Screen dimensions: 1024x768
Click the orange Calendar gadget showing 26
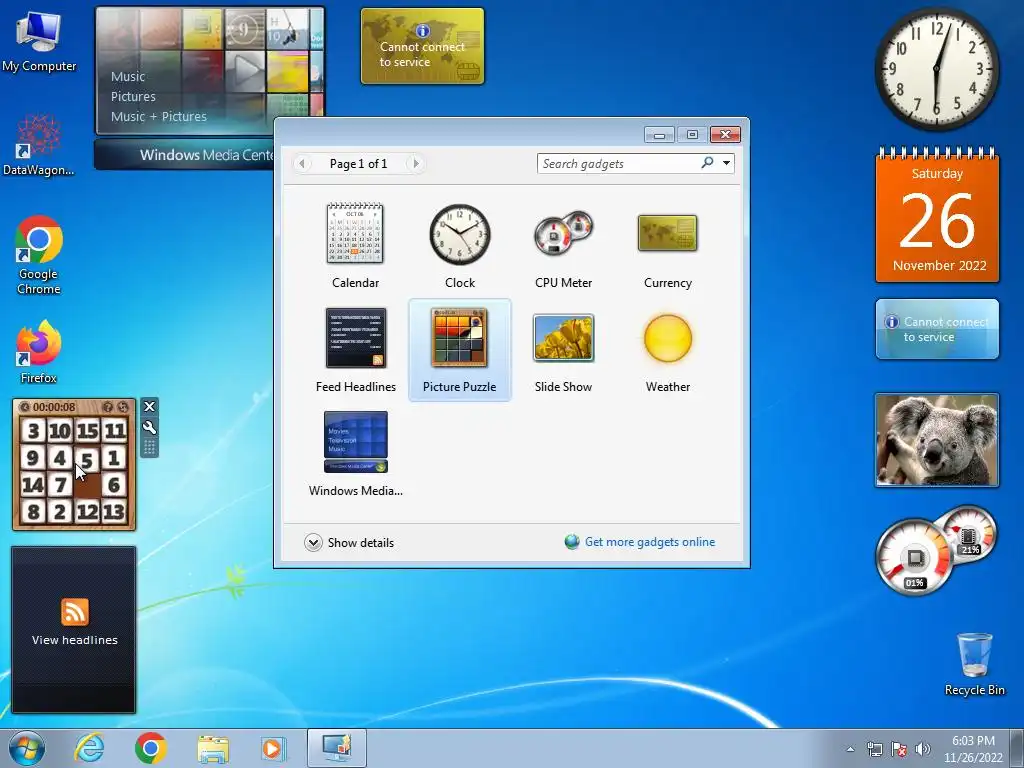pos(937,216)
